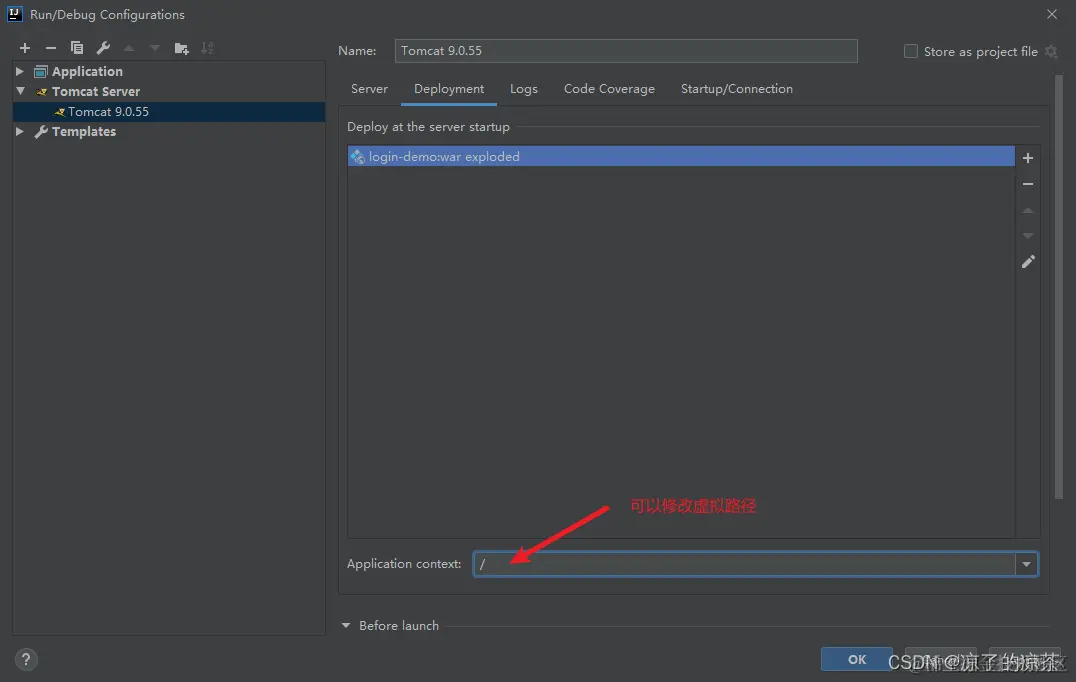
Task: Add a deployment artifact with the plus icon
Action: click(x=1028, y=158)
